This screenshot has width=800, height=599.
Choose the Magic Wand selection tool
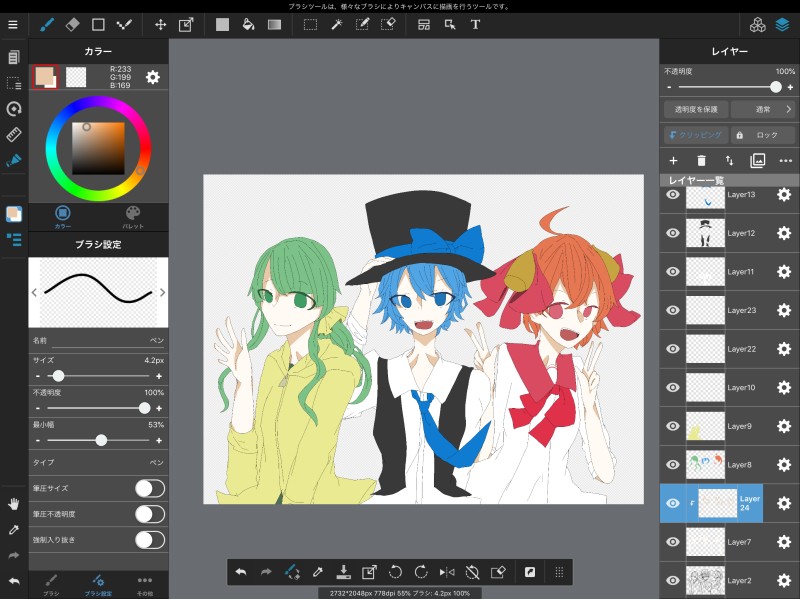coord(337,24)
